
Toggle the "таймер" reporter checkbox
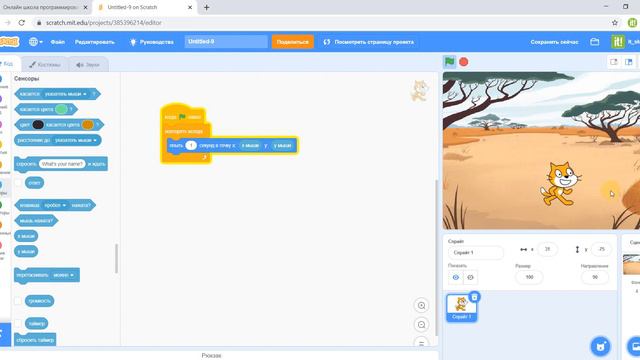(18, 323)
